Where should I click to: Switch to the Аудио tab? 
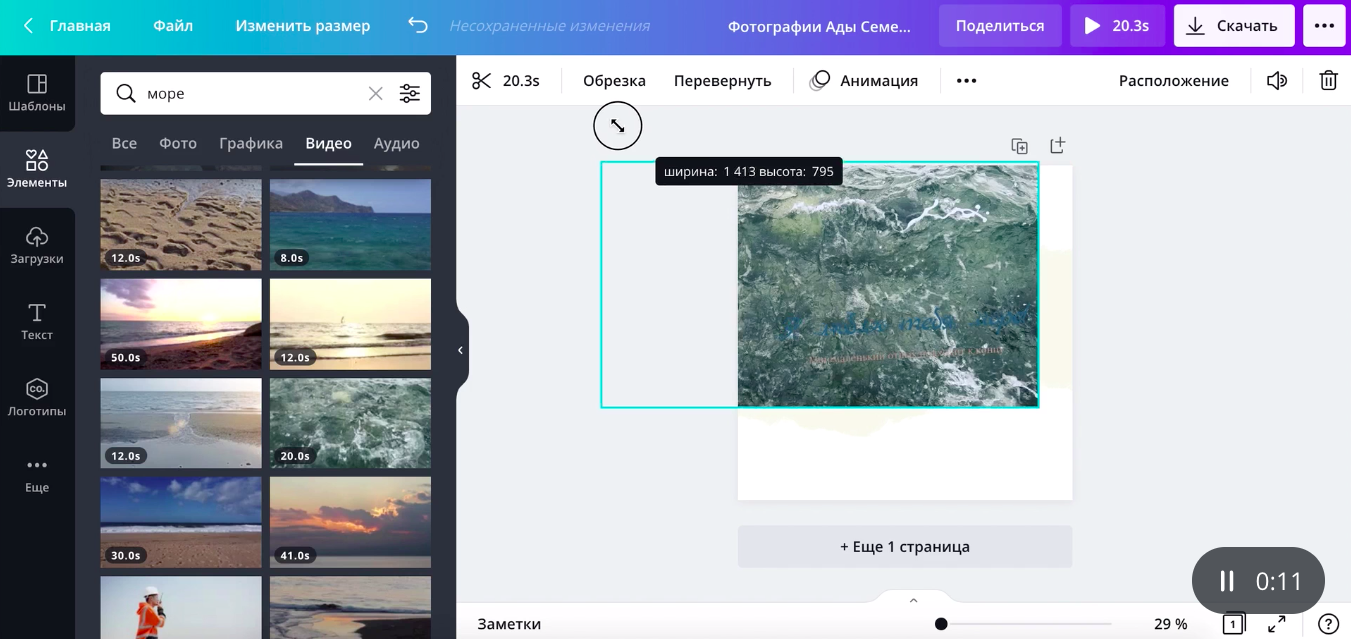[396, 143]
